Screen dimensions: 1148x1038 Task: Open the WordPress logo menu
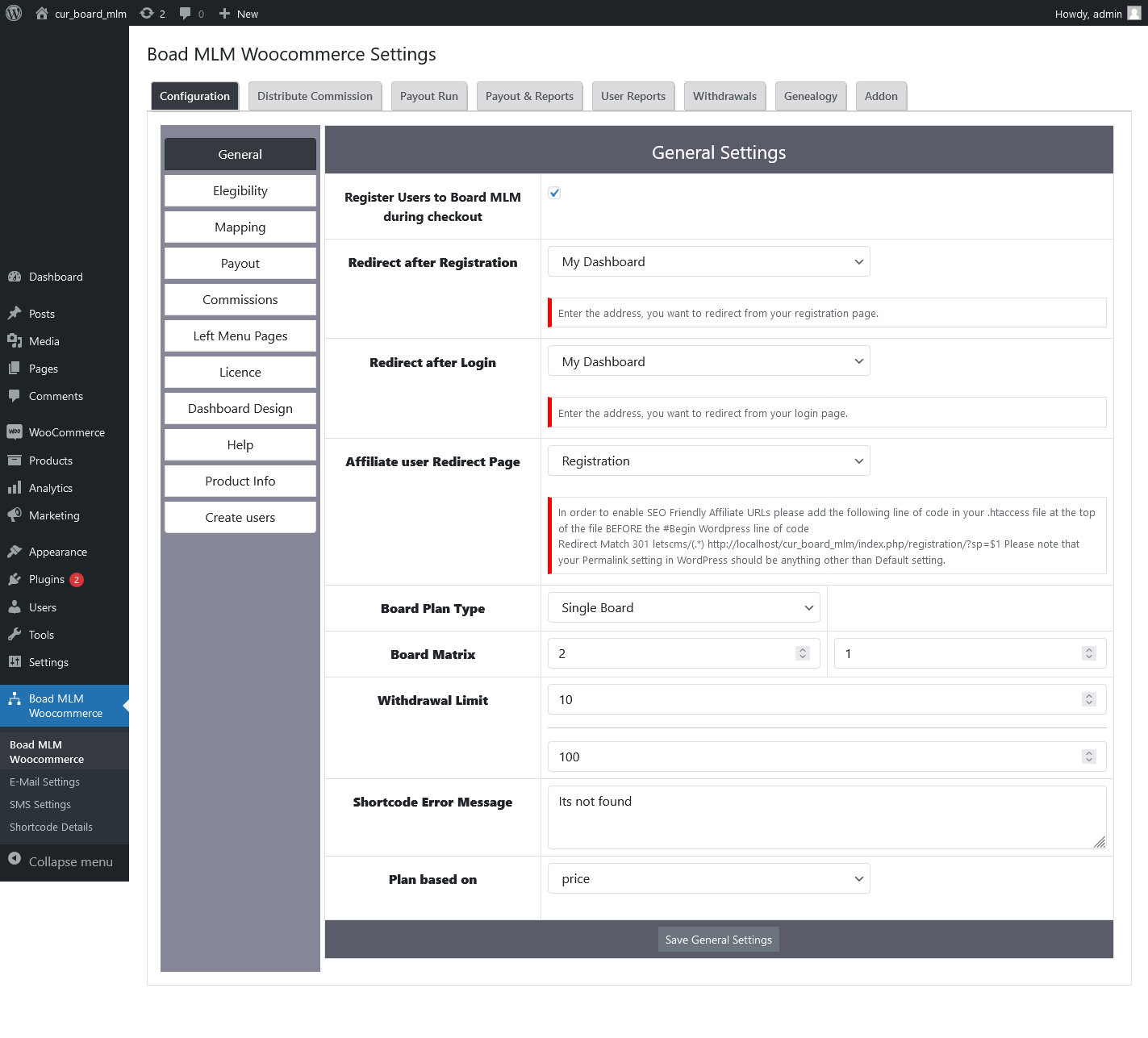[13, 13]
